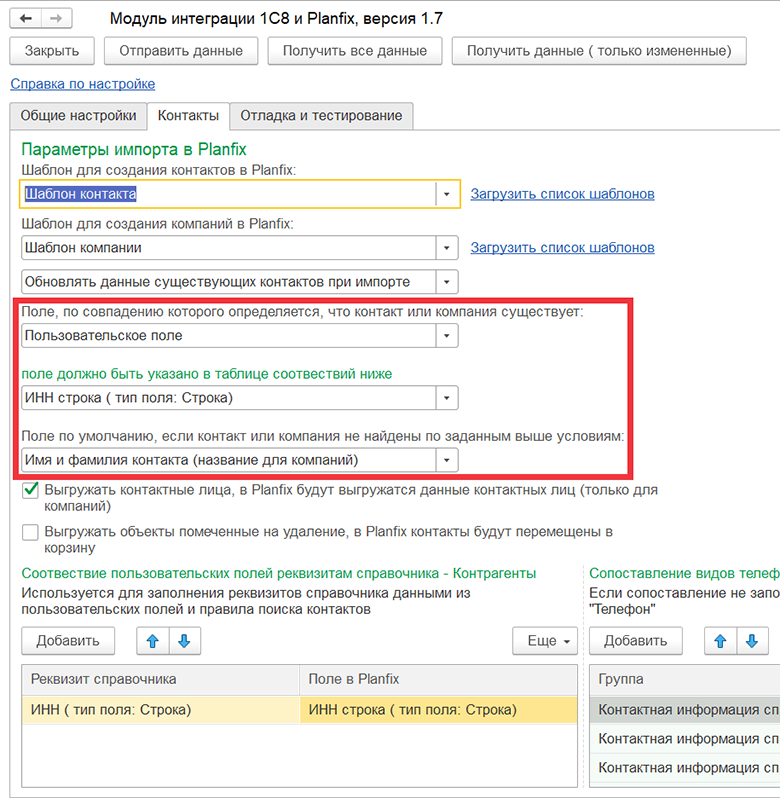Expand the 'Пользовательское поле' dropdown

(x=446, y=336)
